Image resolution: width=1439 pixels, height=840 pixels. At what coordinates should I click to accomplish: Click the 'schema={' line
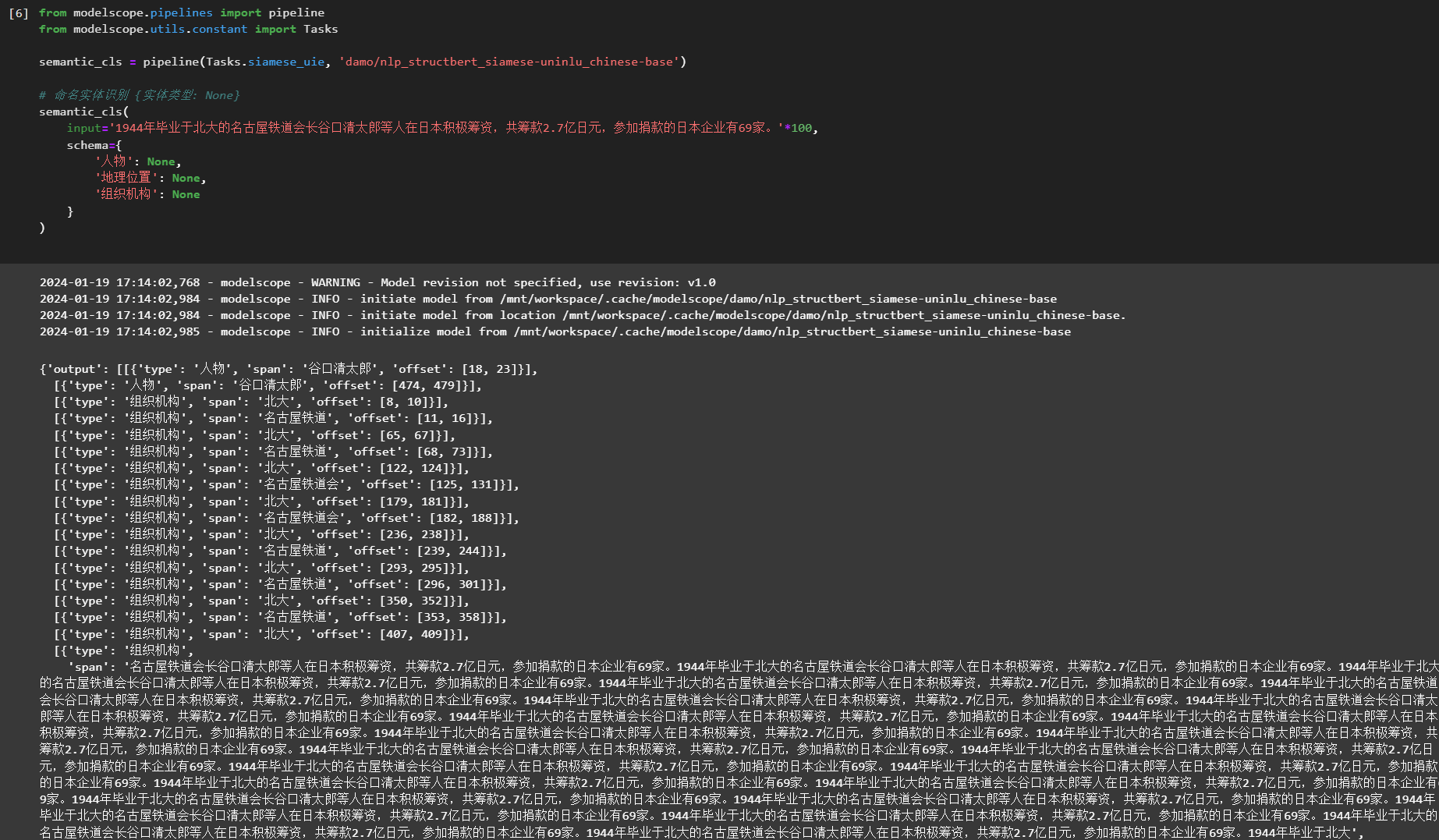point(94,145)
